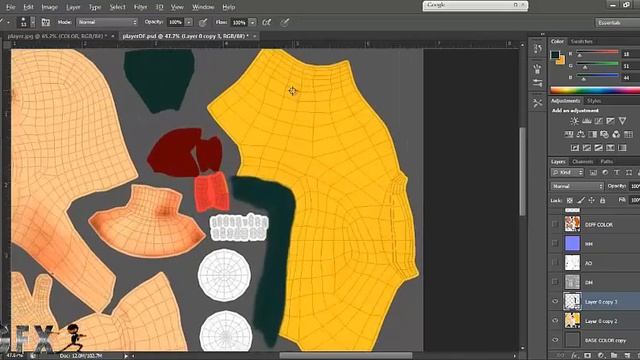
Task: Open the Brush Presets panel icon
Action: [x=538, y=83]
